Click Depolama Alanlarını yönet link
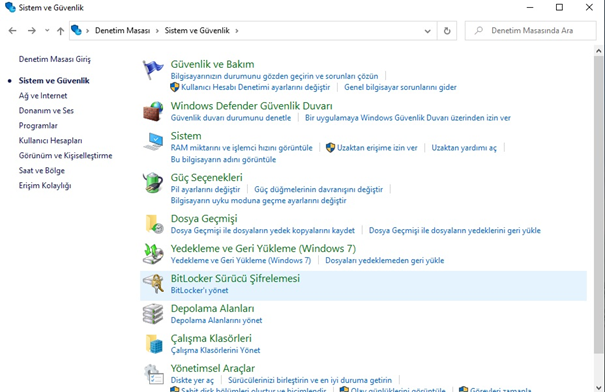 click(216, 320)
